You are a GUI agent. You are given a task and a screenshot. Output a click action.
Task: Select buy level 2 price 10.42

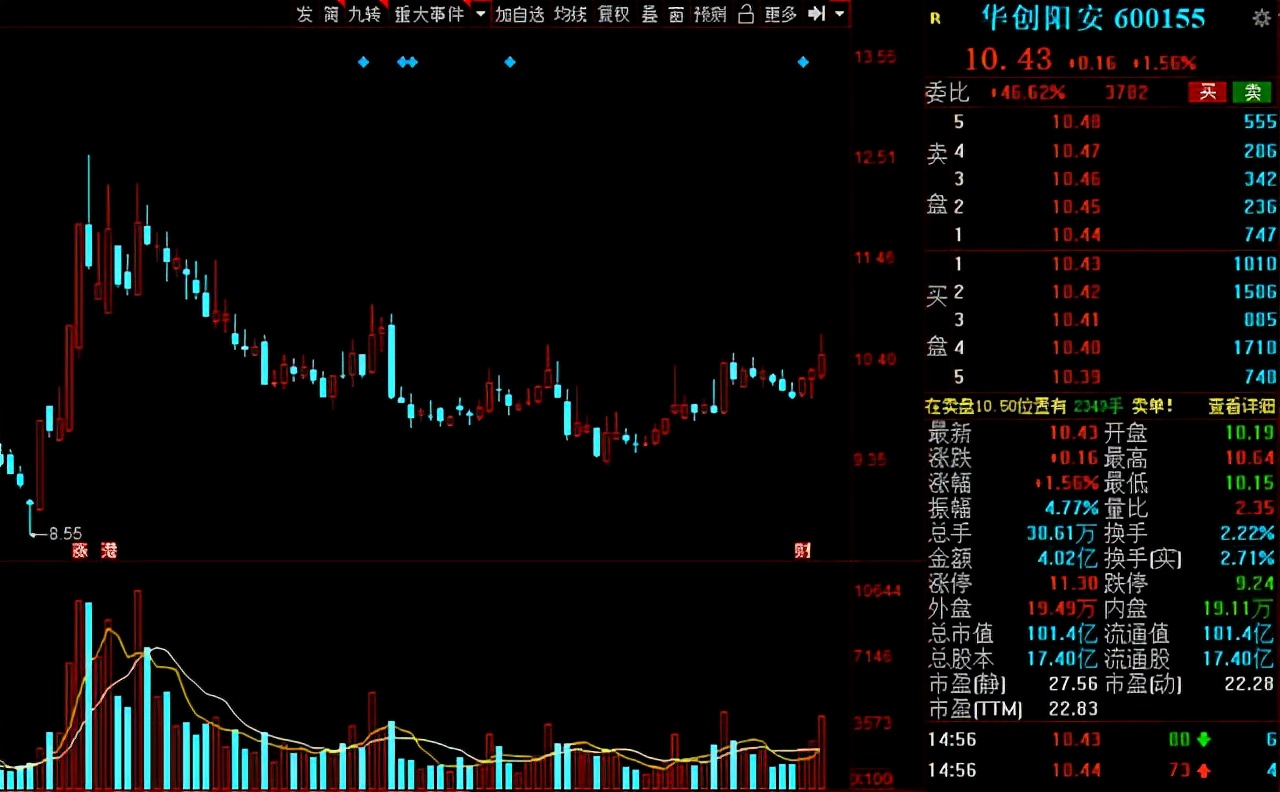tap(1076, 292)
